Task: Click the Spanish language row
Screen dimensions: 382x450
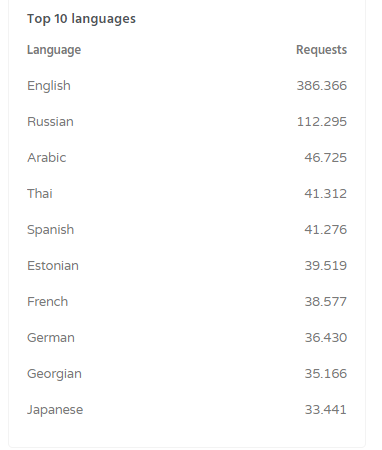Action: 187,230
